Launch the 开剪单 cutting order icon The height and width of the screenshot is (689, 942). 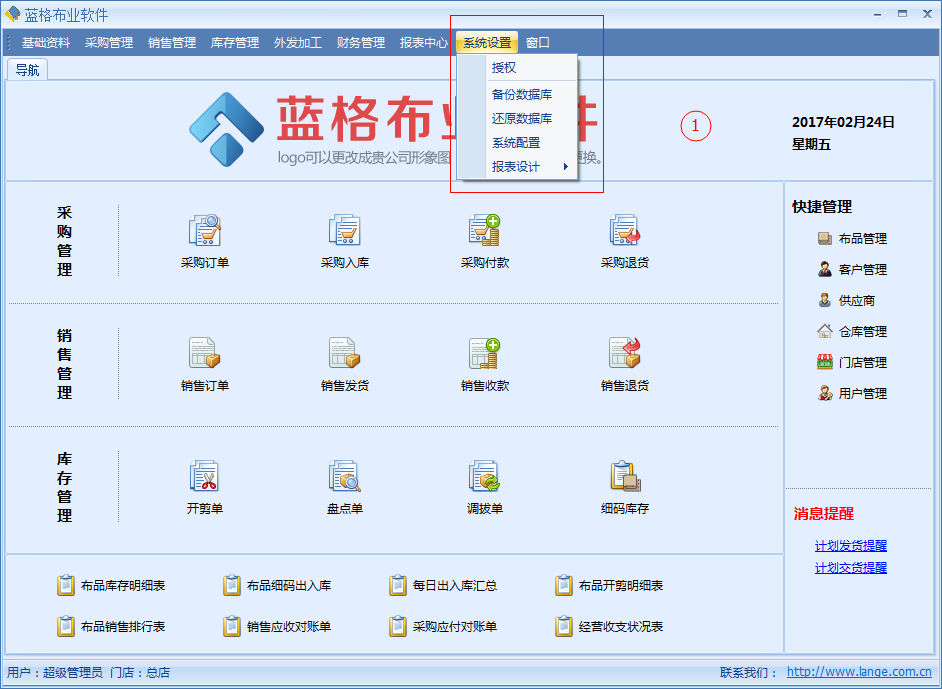(x=205, y=477)
